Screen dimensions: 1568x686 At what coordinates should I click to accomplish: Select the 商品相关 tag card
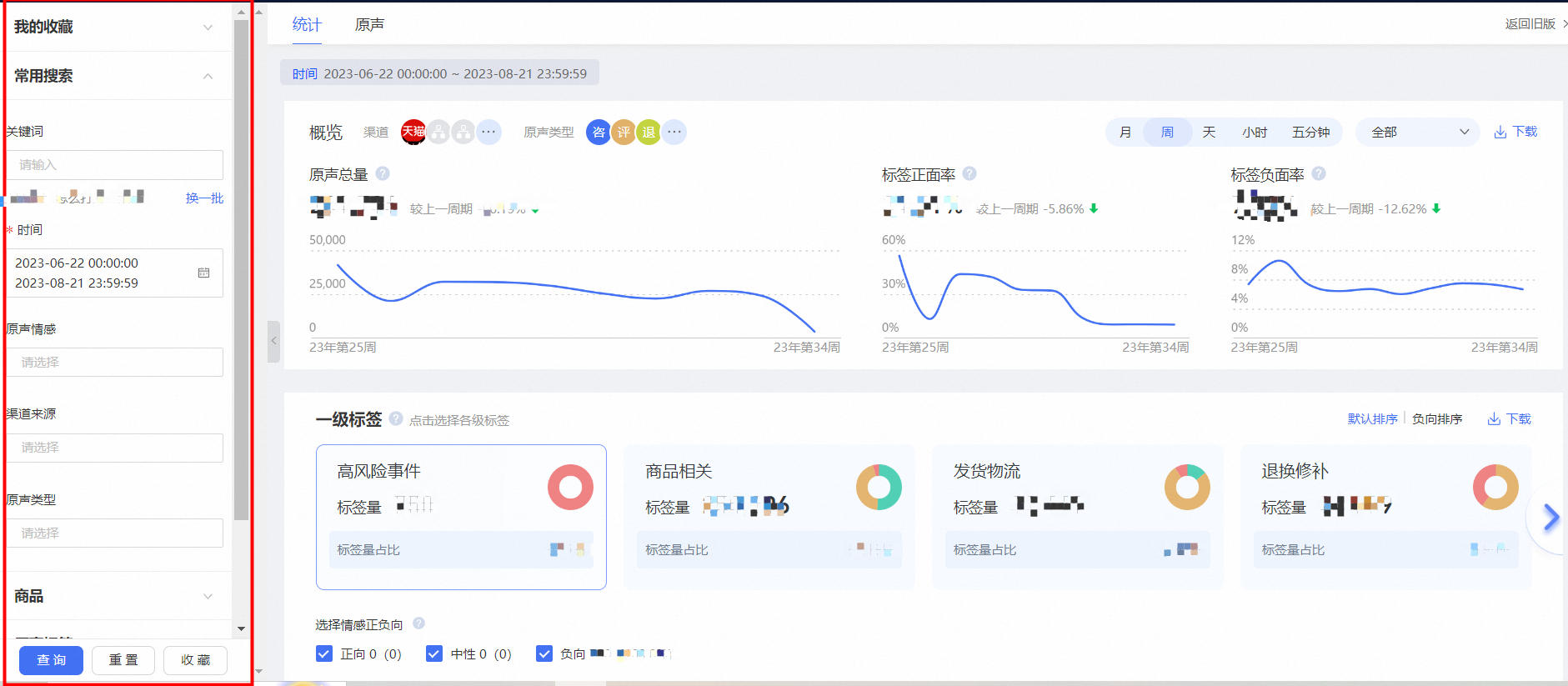point(769,517)
